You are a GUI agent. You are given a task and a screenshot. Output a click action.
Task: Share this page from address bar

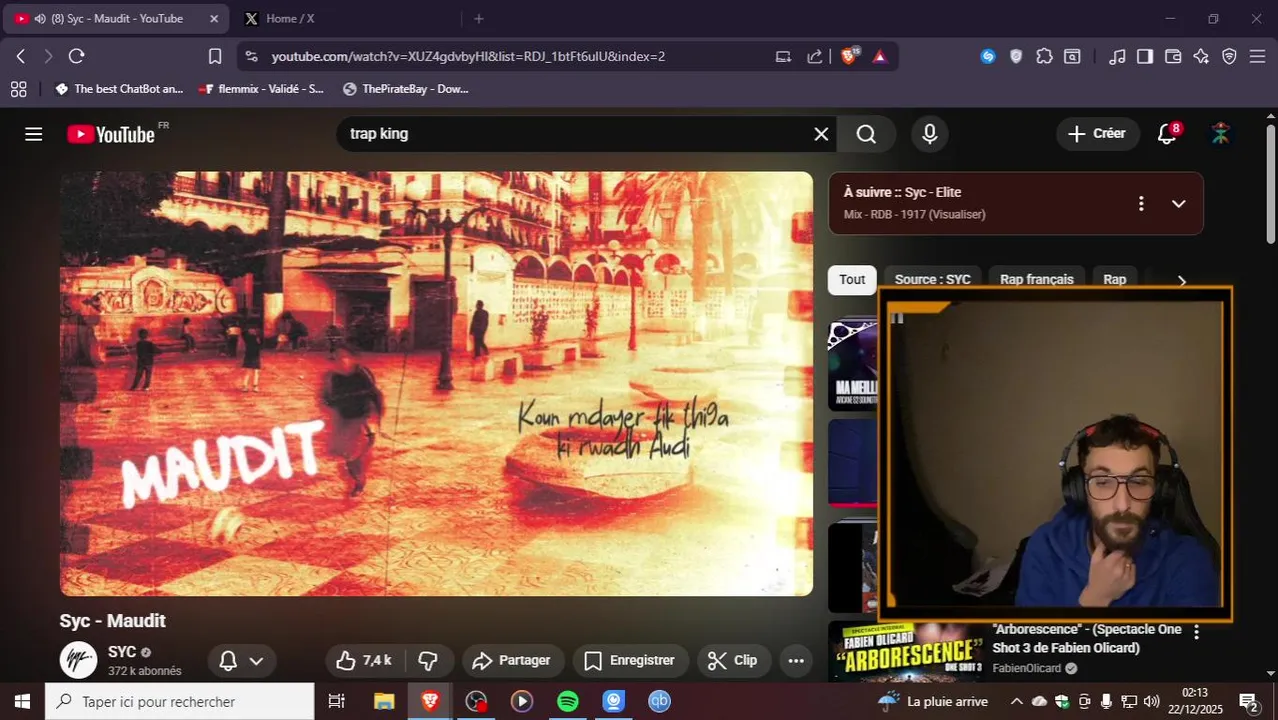[815, 57]
